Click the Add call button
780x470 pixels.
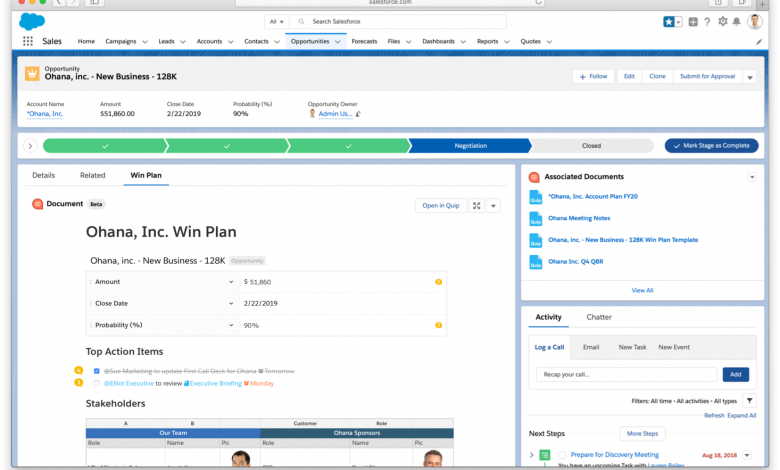click(736, 375)
